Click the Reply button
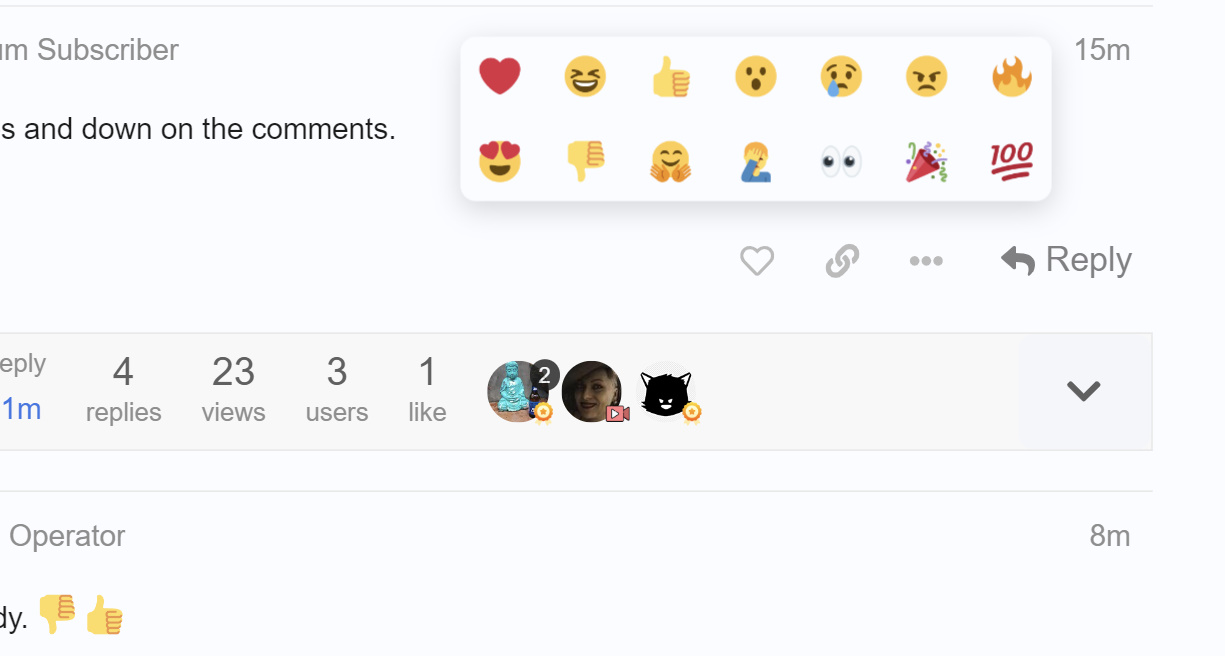The image size is (1225, 656). tap(1066, 260)
